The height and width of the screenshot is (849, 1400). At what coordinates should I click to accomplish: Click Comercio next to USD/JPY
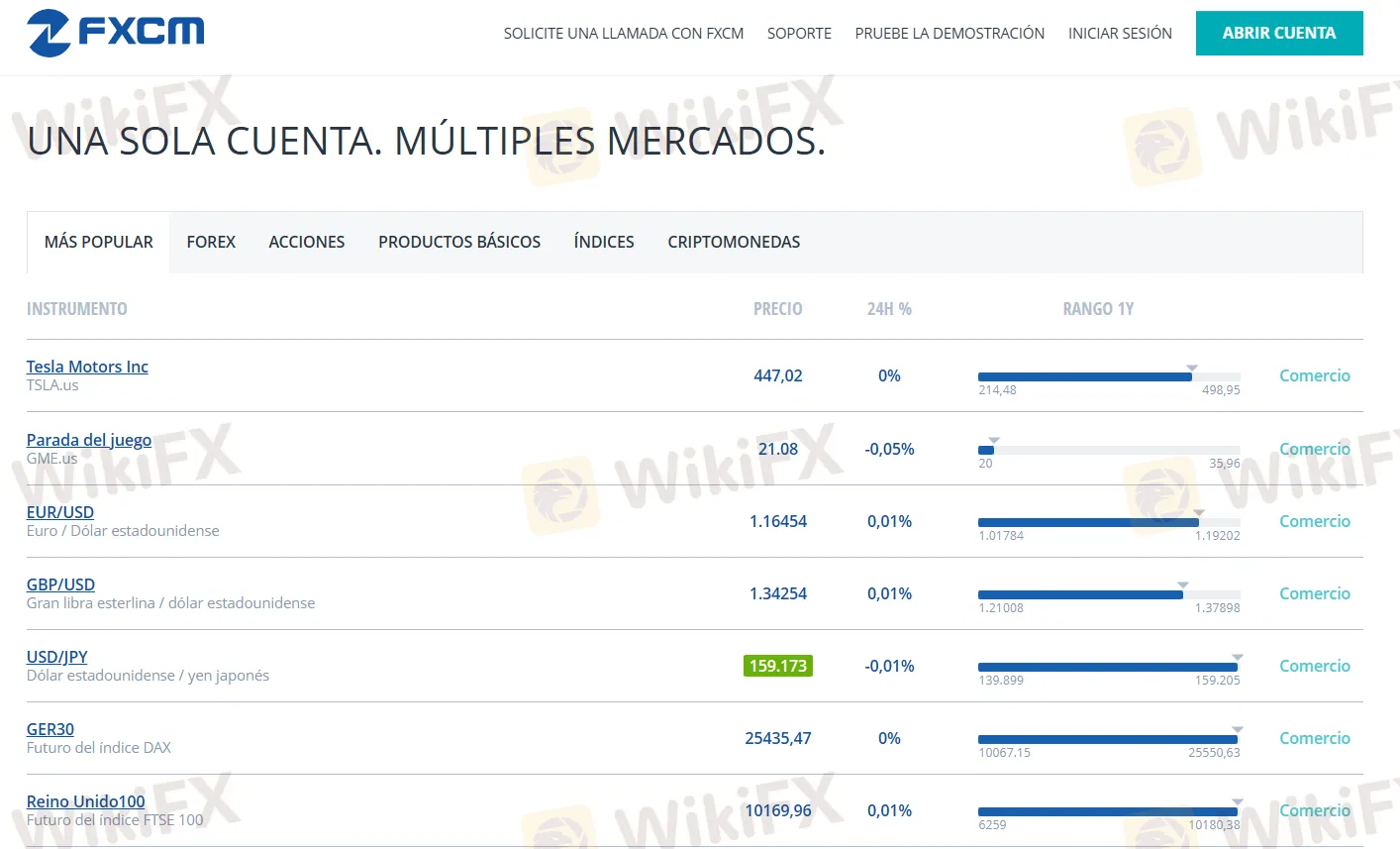1315,666
